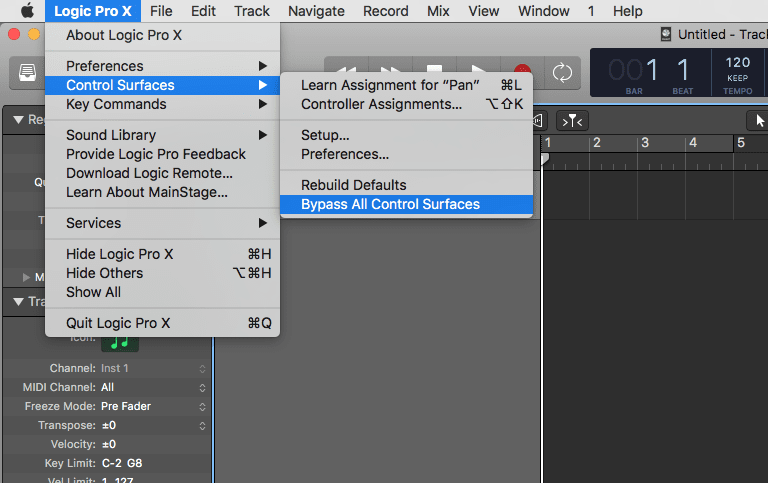Screen dimensions: 768x483
Task: Toggle the cycle loop button
Action: pos(562,72)
